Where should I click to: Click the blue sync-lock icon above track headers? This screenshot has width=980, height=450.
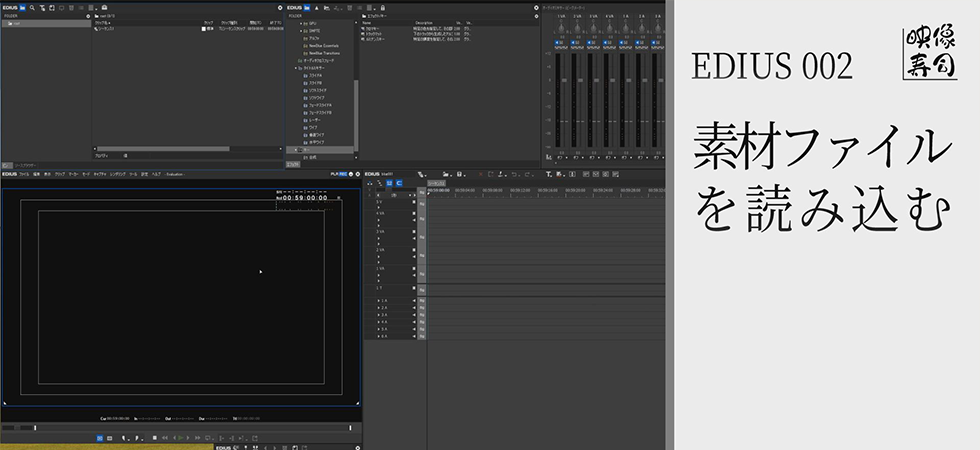click(x=399, y=183)
